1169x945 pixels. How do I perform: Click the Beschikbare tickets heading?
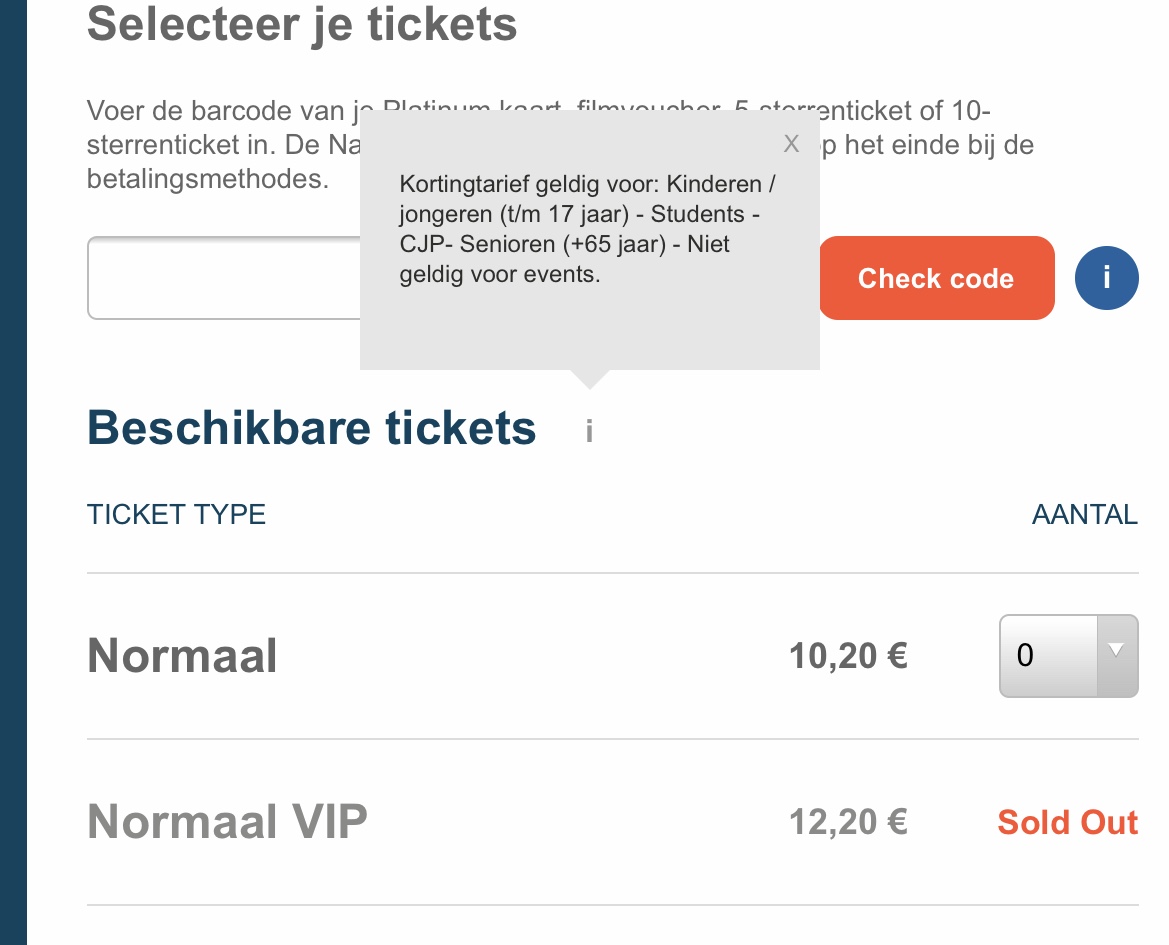click(312, 428)
